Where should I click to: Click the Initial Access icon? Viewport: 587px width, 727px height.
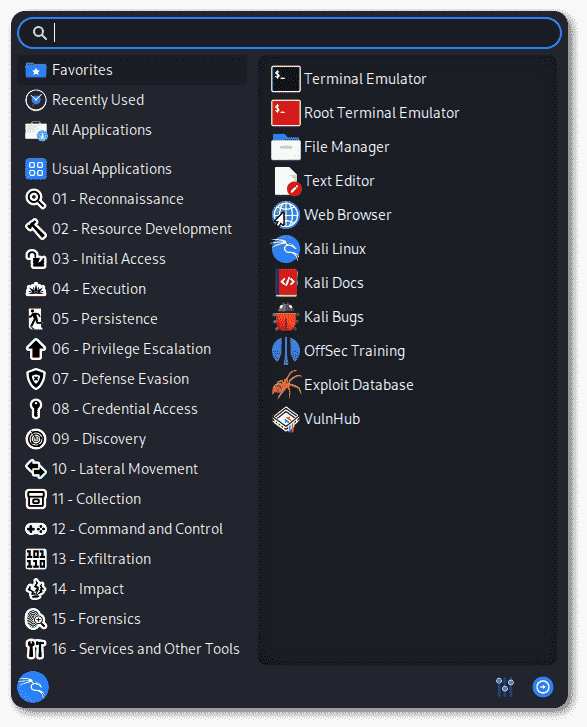36,259
